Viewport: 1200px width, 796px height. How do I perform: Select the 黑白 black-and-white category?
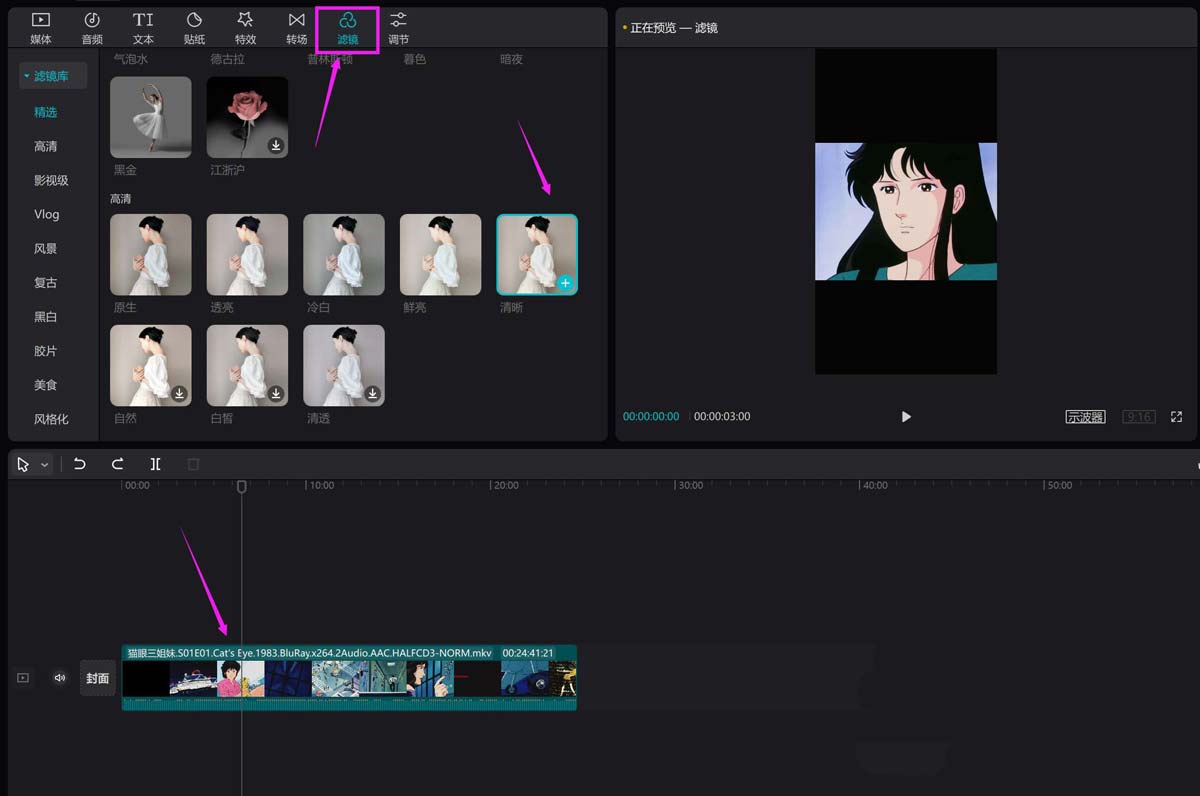(x=46, y=316)
